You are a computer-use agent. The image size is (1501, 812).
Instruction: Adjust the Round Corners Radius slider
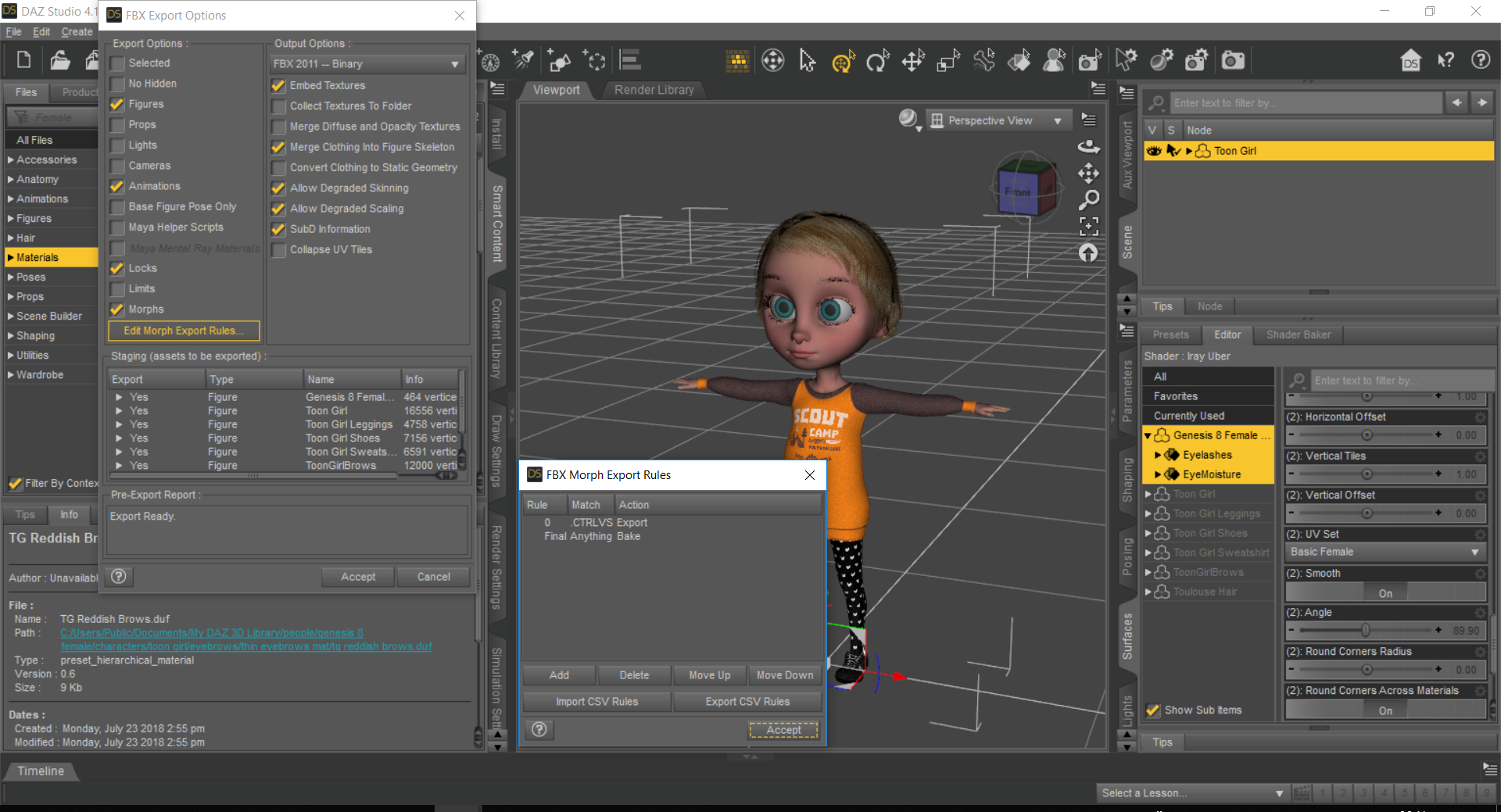[1366, 670]
